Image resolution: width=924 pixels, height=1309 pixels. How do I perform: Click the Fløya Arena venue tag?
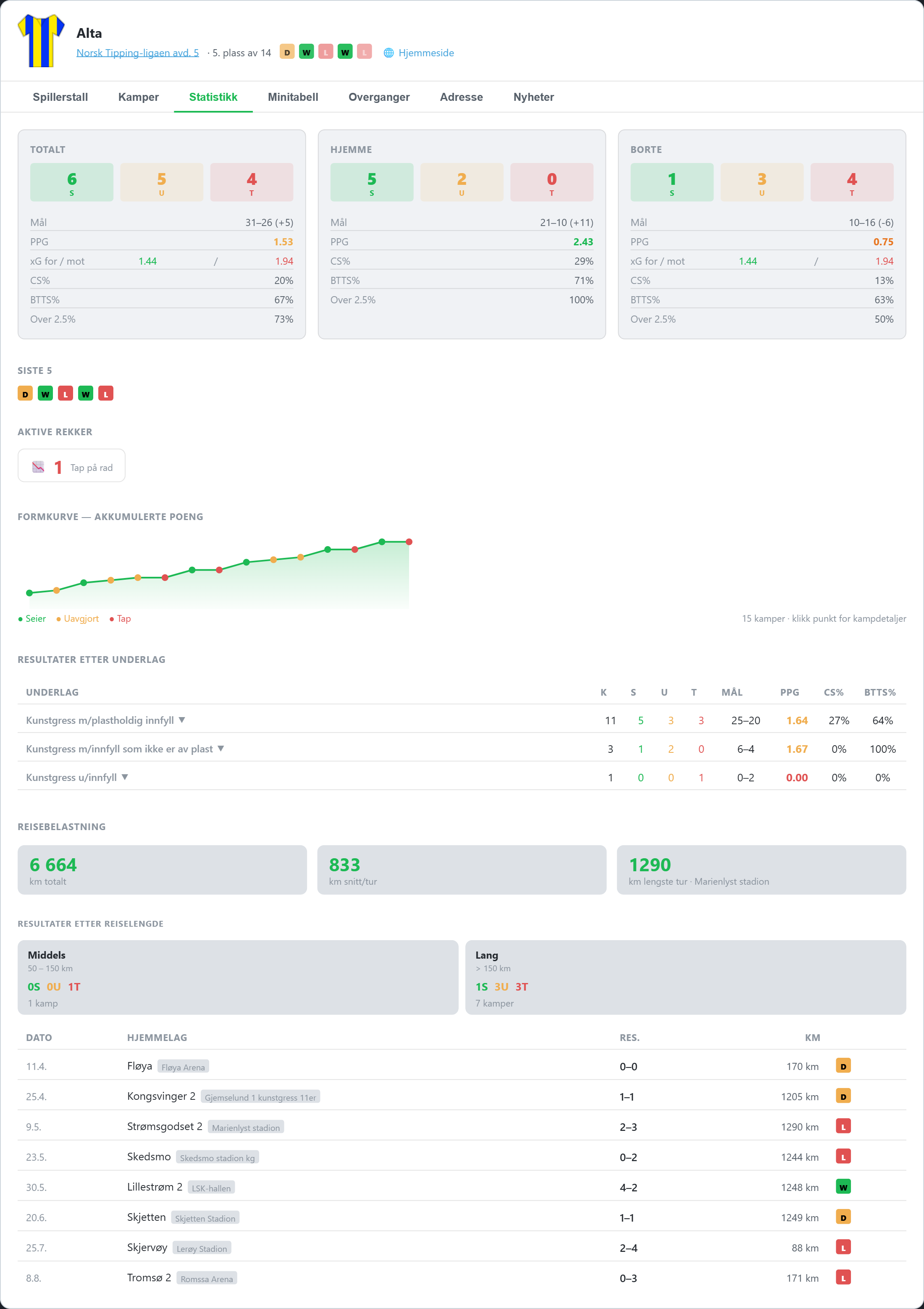183,1067
